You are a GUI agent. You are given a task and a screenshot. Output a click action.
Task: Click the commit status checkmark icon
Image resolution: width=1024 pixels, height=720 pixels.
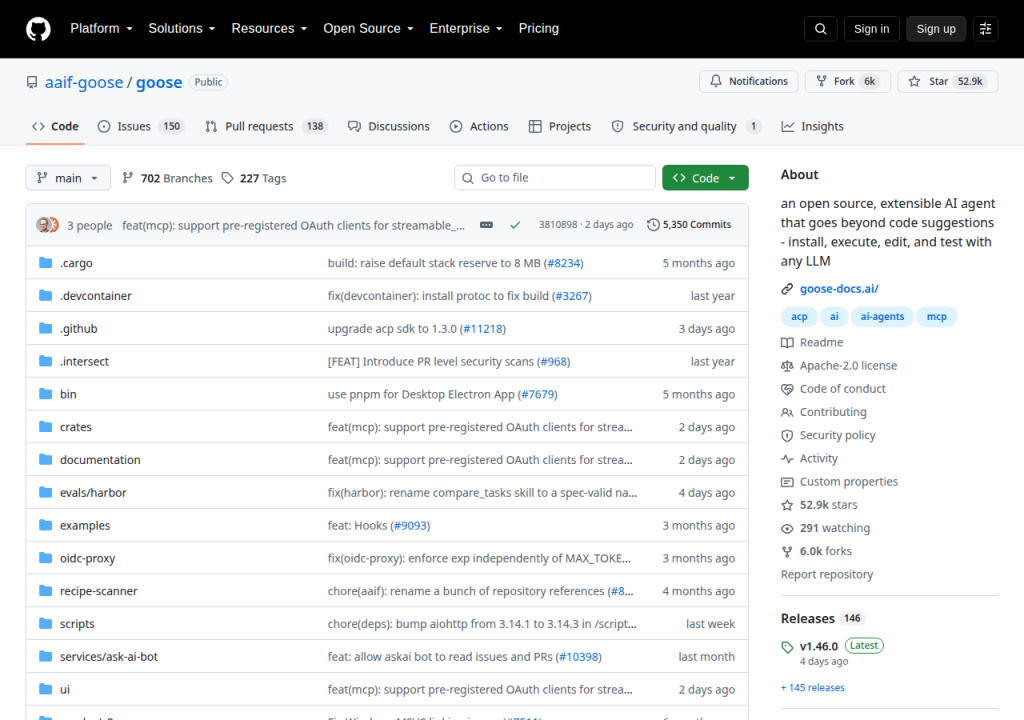point(515,225)
